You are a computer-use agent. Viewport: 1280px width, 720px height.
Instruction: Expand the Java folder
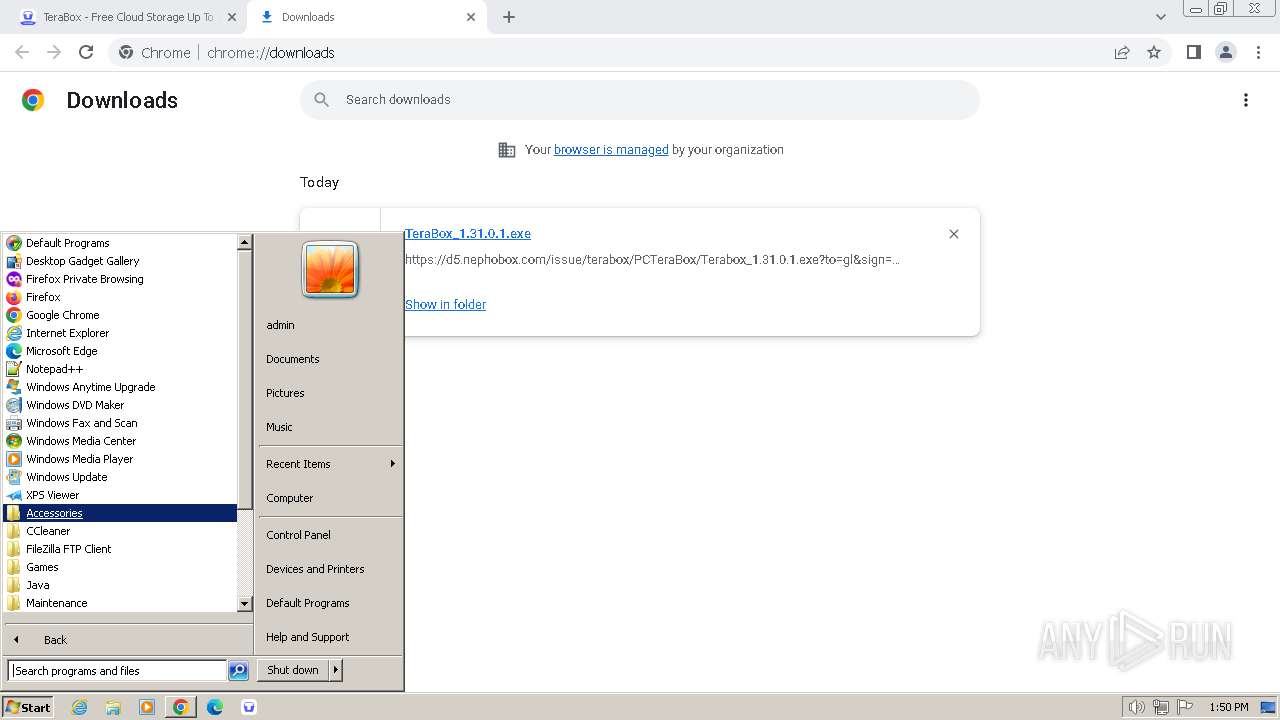[120, 585]
